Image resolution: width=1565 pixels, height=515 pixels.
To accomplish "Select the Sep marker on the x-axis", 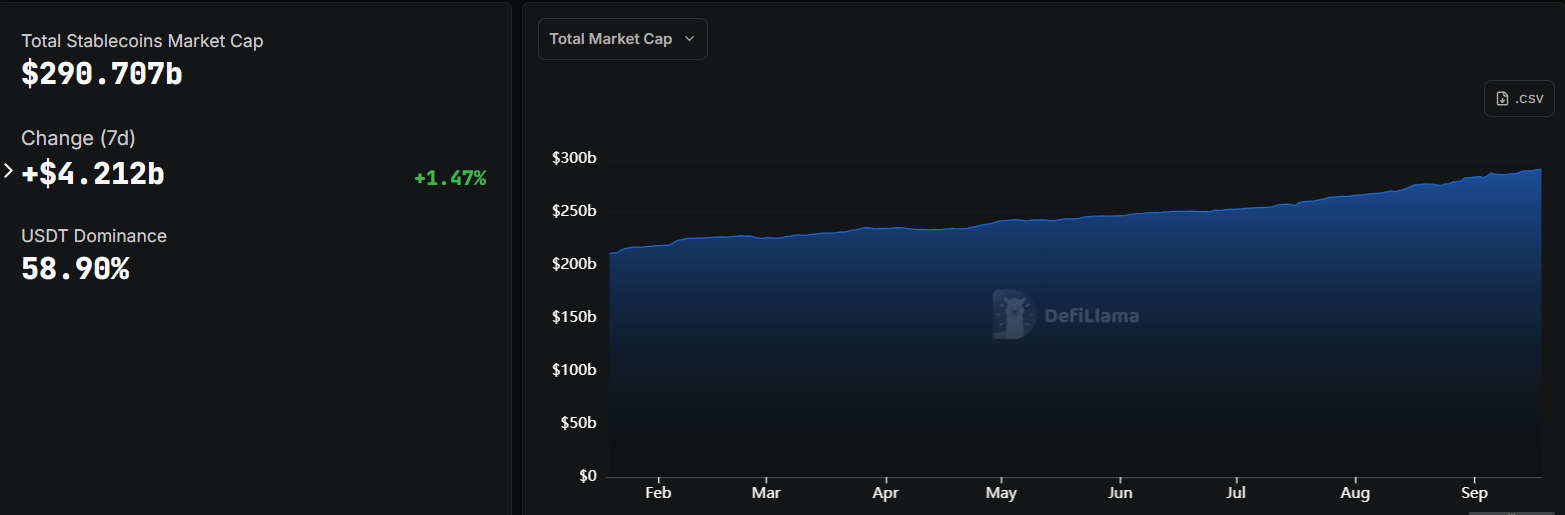I will point(1474,493).
